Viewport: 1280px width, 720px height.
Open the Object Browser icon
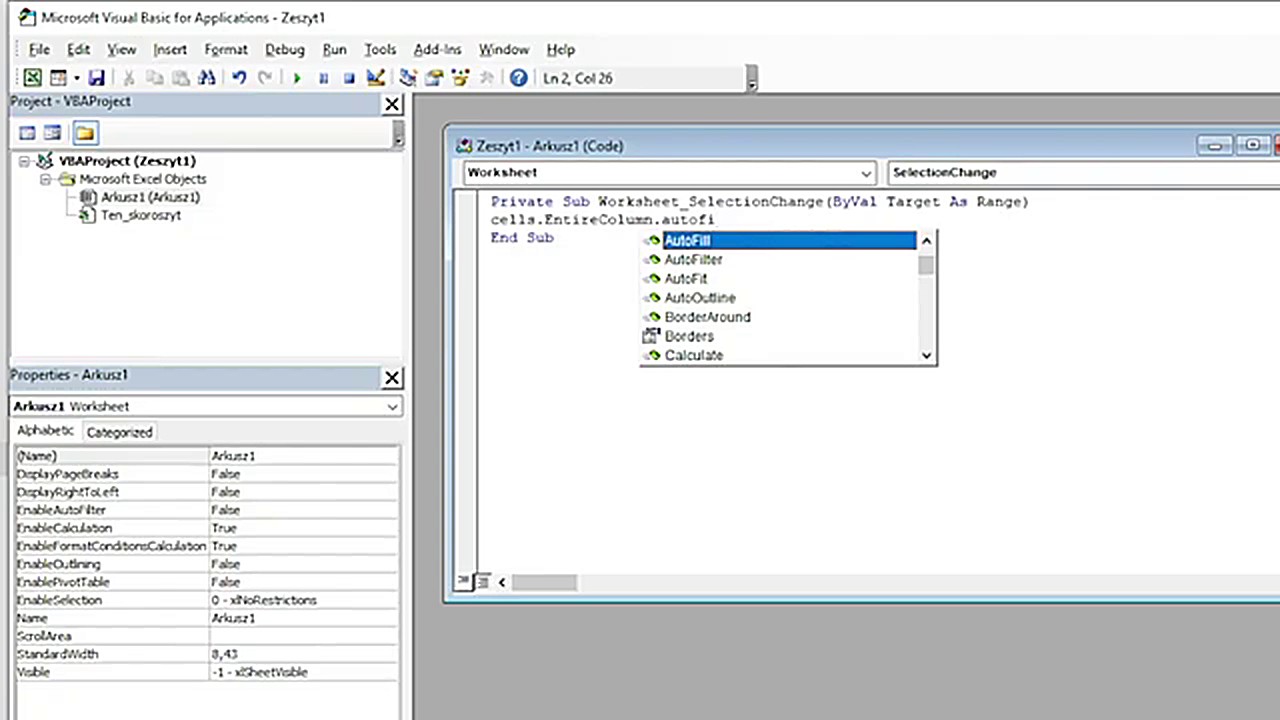click(460, 78)
